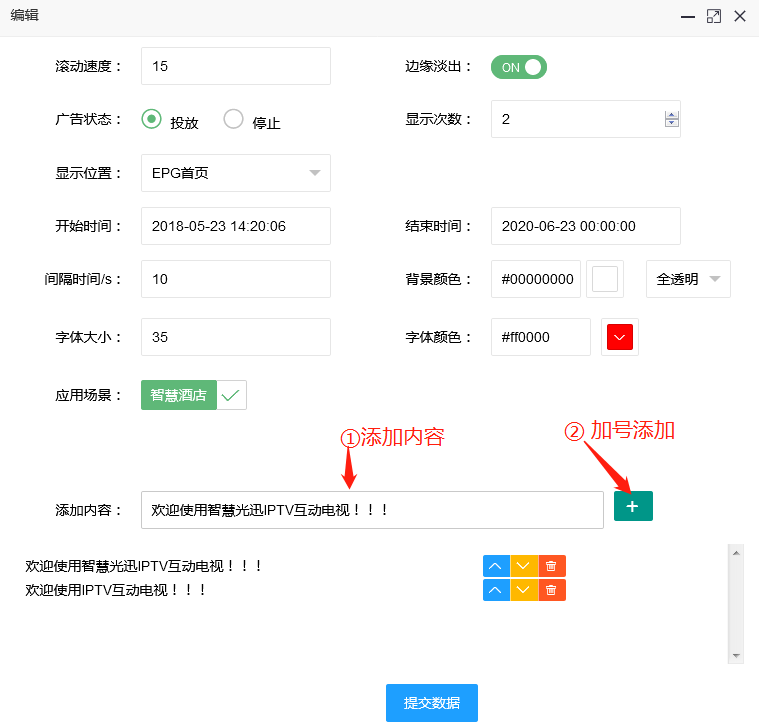Viewport: 759px width, 723px height.
Task: Toggle the edge fade-out ON switch
Action: pos(519,67)
